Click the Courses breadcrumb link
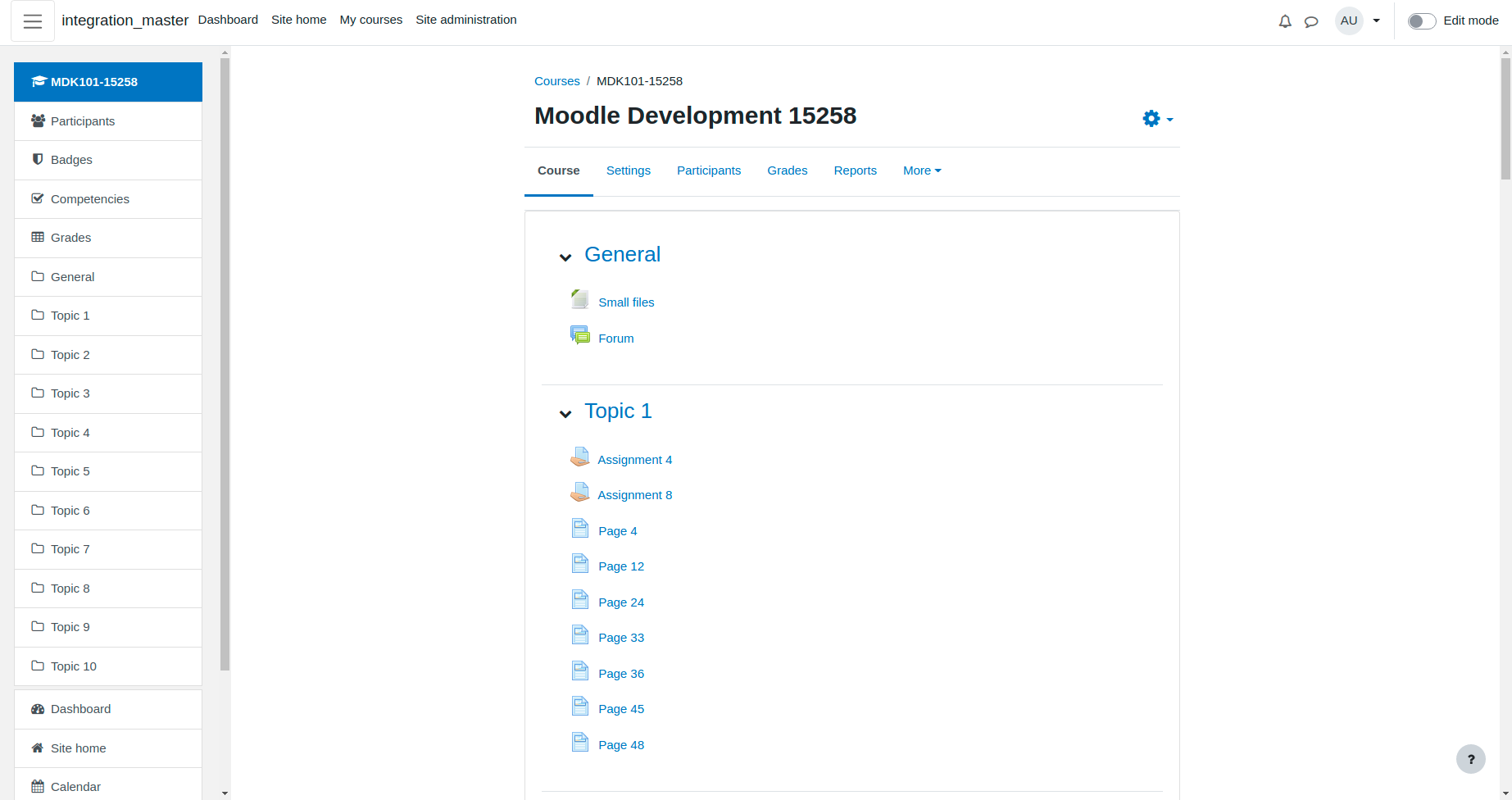The width and height of the screenshot is (1512, 800). tap(557, 81)
